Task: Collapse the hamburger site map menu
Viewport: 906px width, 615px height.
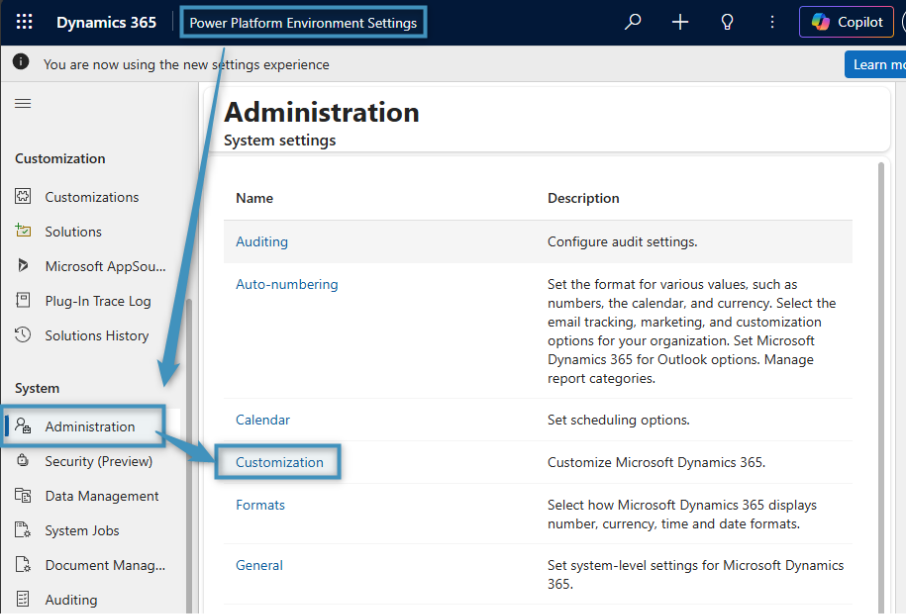Action: point(23,103)
